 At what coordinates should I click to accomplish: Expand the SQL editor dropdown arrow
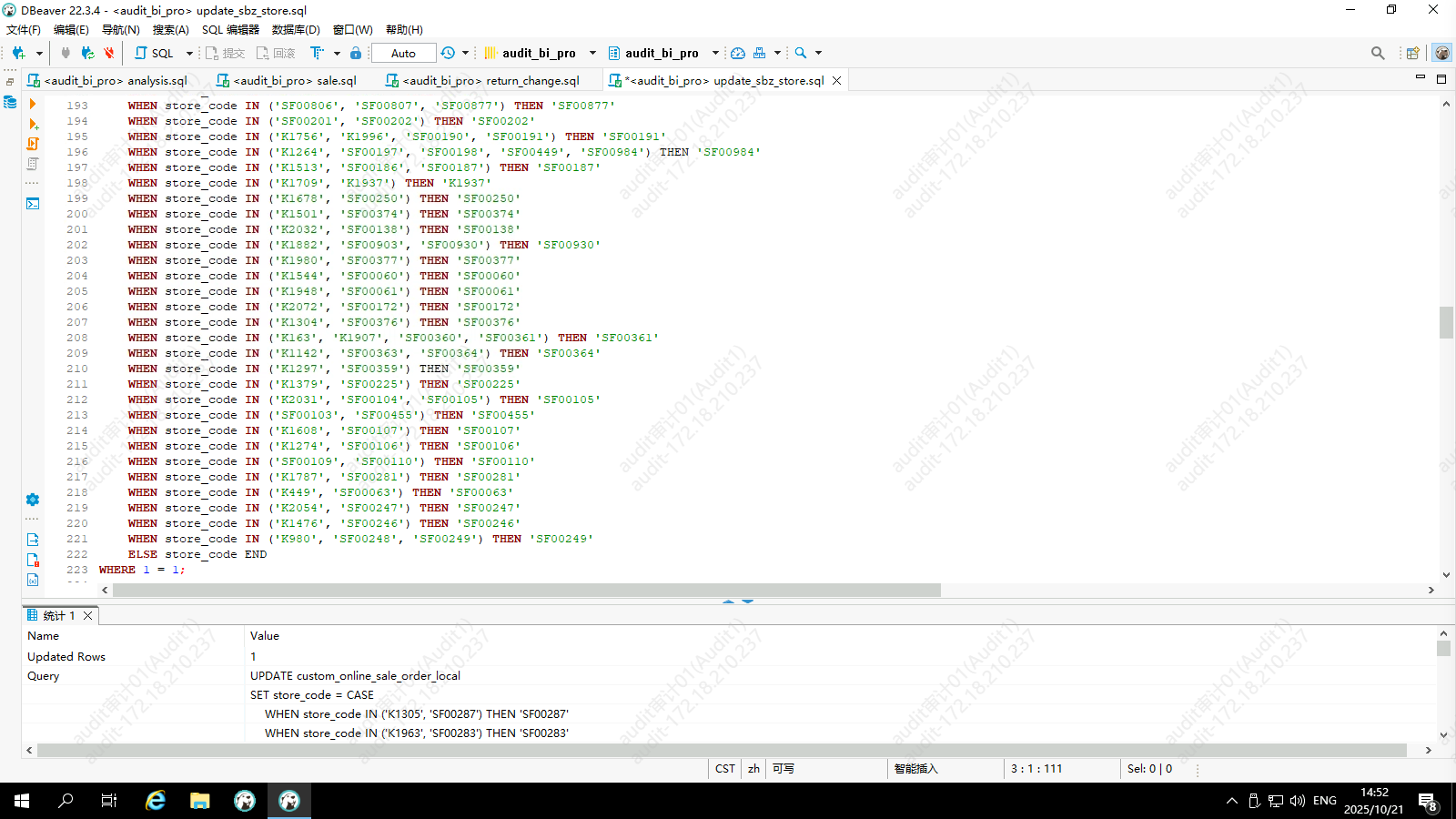189,53
